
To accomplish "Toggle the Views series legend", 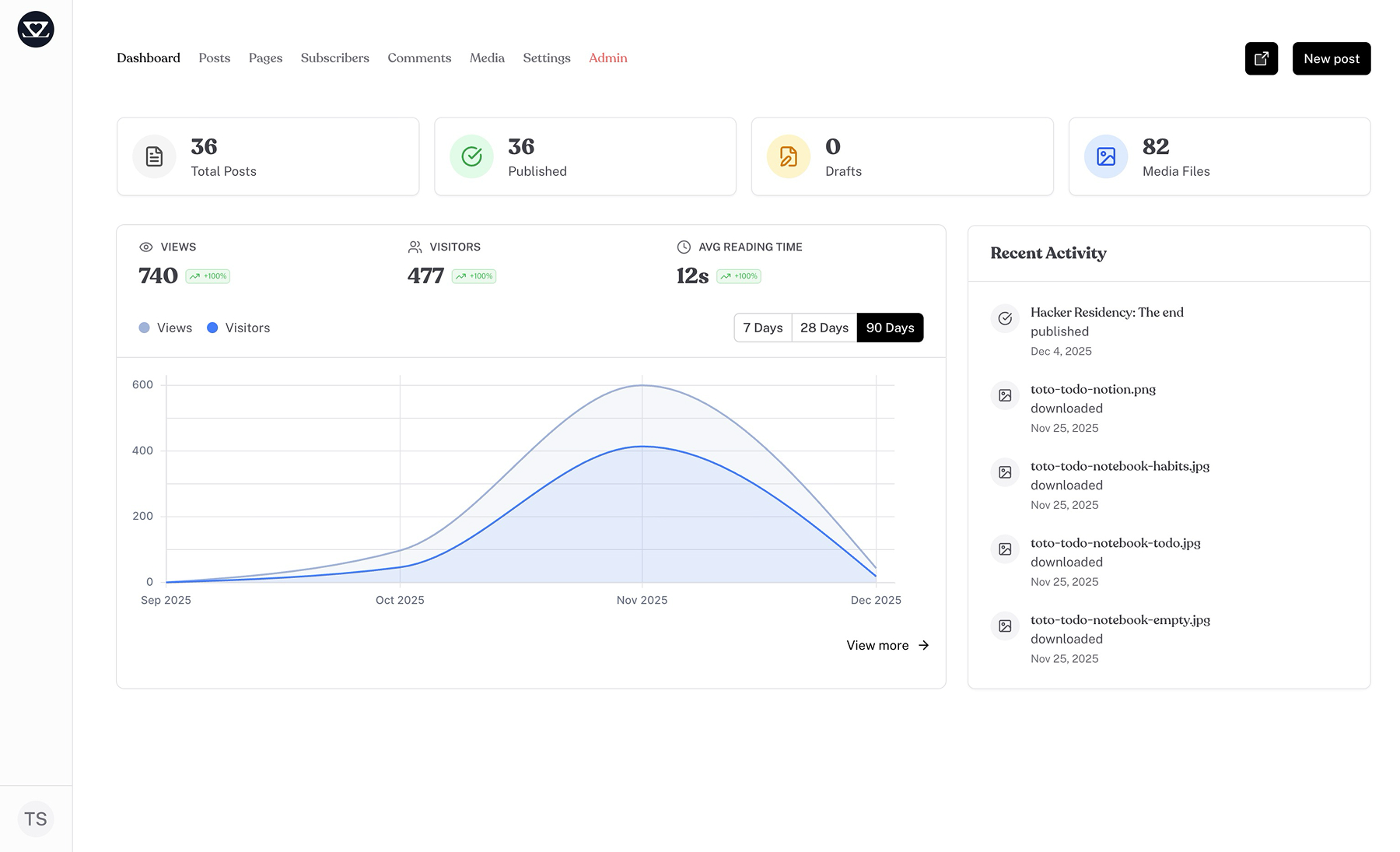I will point(166,328).
